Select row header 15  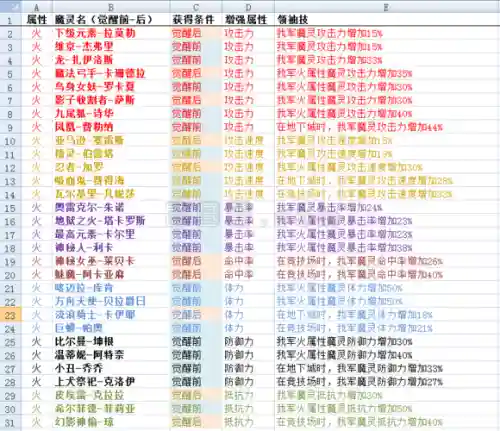tap(11, 208)
